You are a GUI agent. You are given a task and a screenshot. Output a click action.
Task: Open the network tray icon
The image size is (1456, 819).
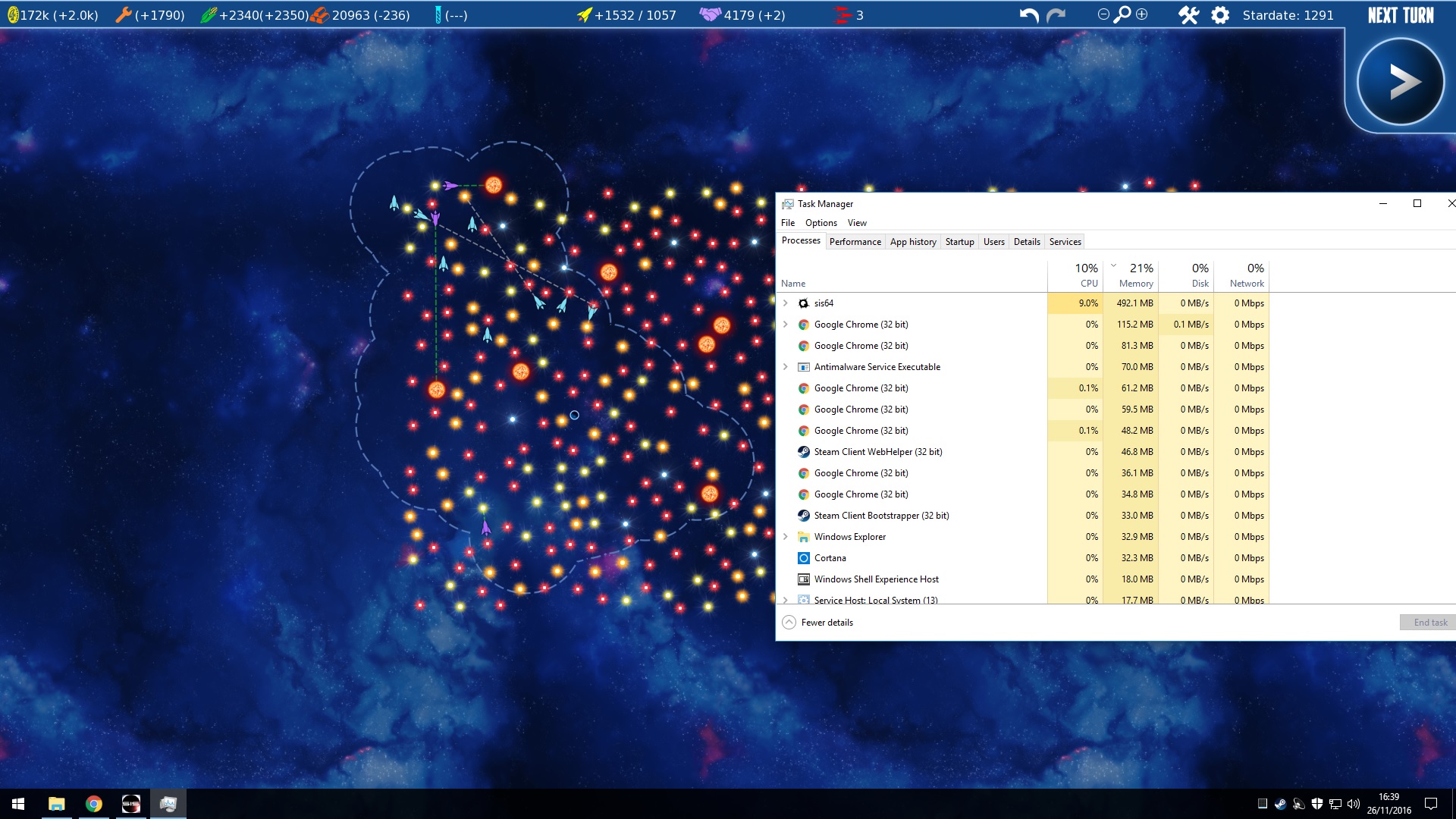coord(1335,804)
